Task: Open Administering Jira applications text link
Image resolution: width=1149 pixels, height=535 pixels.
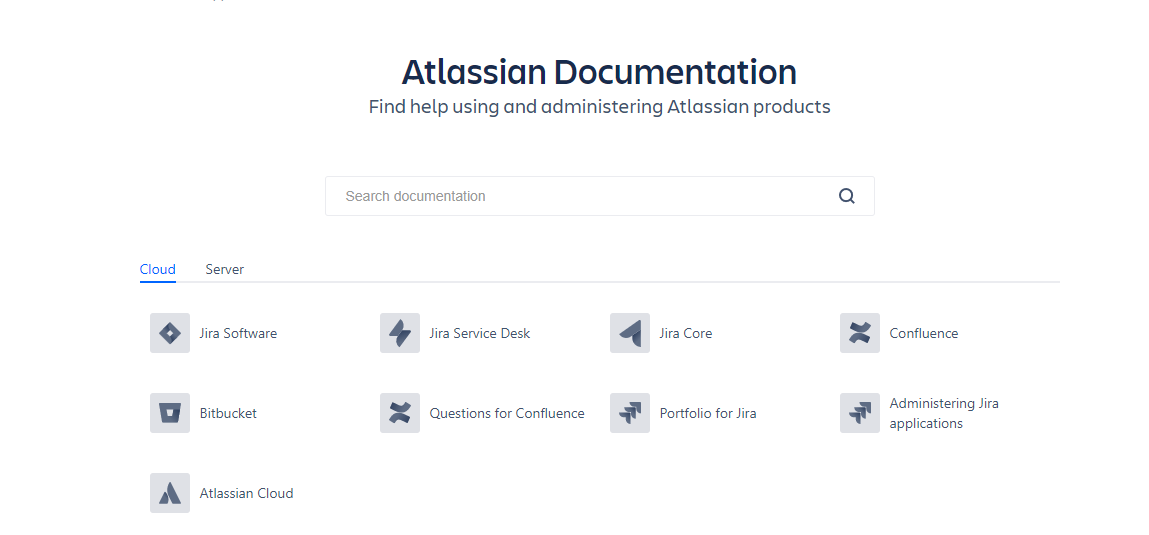Action: pyautogui.click(x=944, y=413)
